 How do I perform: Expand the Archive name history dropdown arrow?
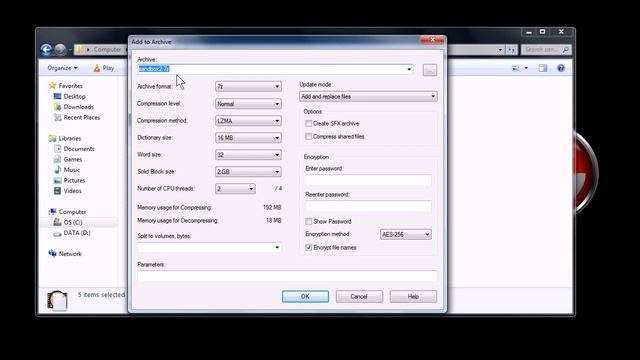[409, 69]
